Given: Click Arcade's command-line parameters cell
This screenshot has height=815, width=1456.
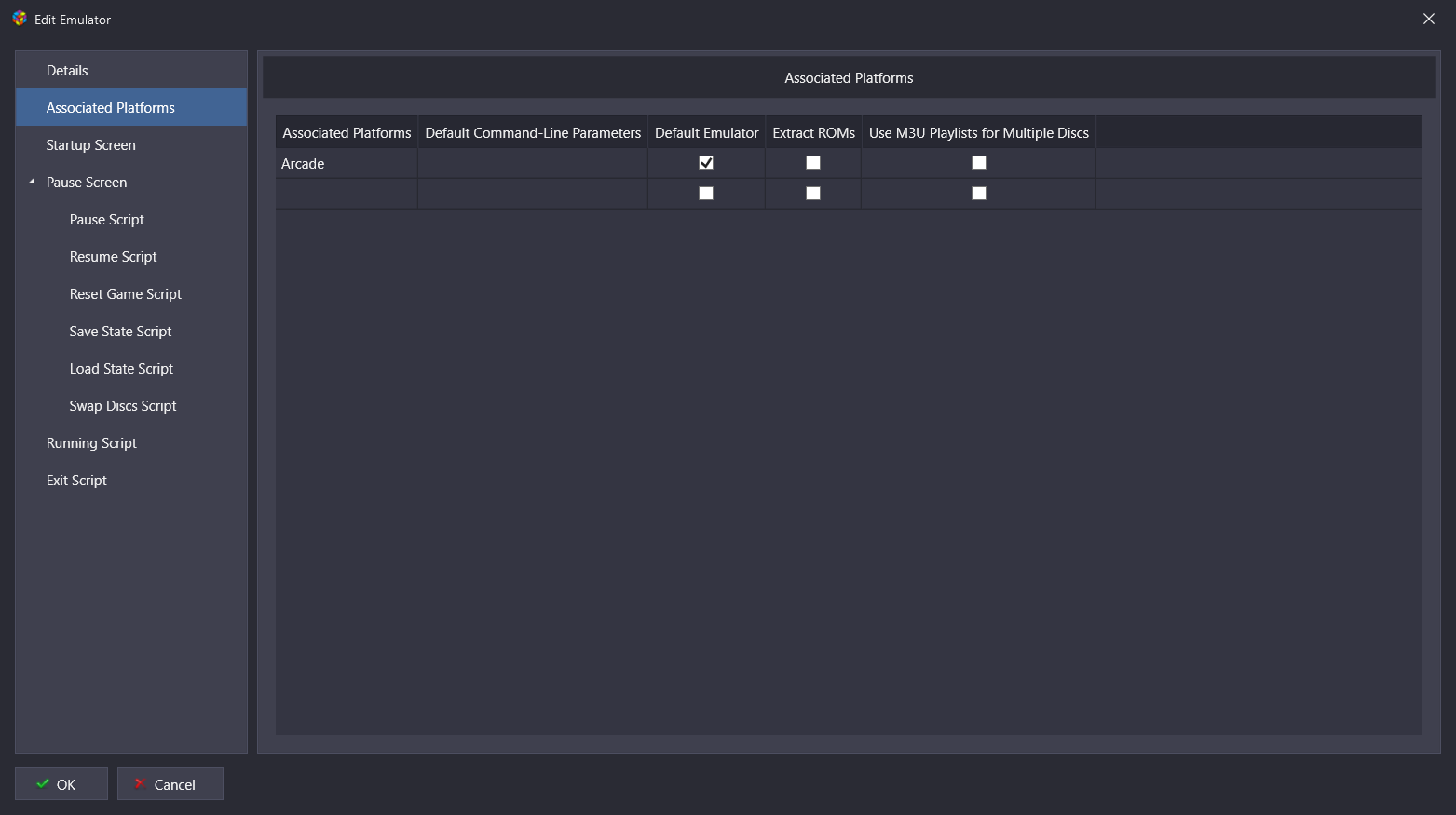Looking at the screenshot, I should (x=533, y=163).
